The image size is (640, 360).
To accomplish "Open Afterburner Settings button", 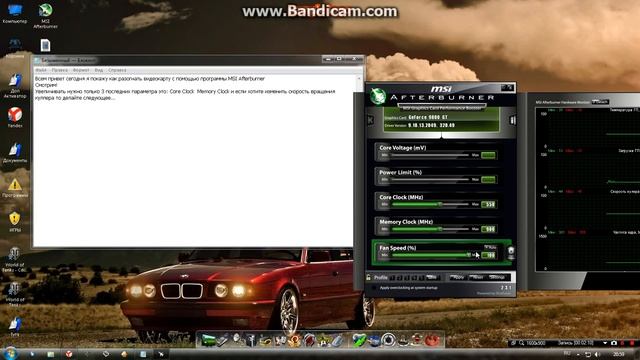I will coord(497,278).
